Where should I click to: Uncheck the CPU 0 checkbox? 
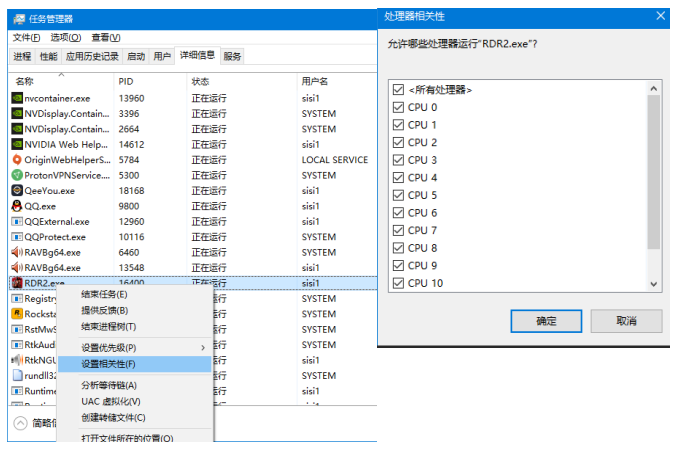point(399,107)
